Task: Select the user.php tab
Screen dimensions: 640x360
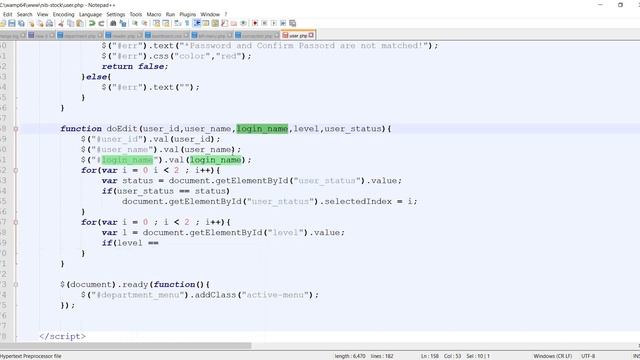Action: [298, 36]
